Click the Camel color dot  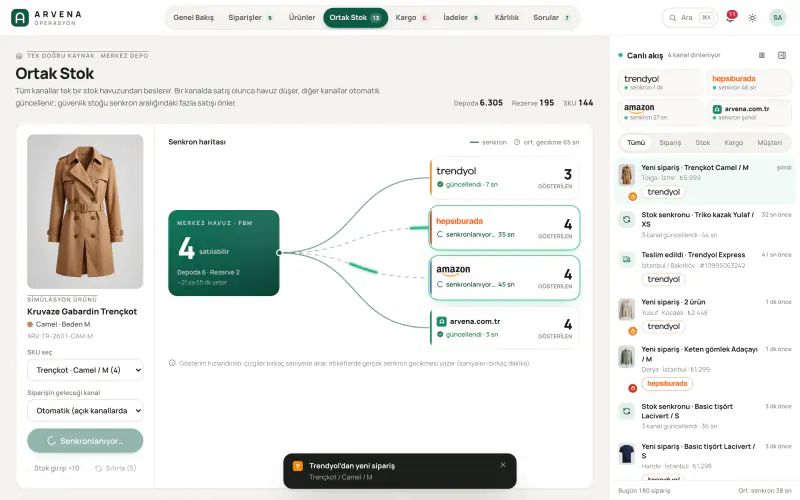point(30,324)
